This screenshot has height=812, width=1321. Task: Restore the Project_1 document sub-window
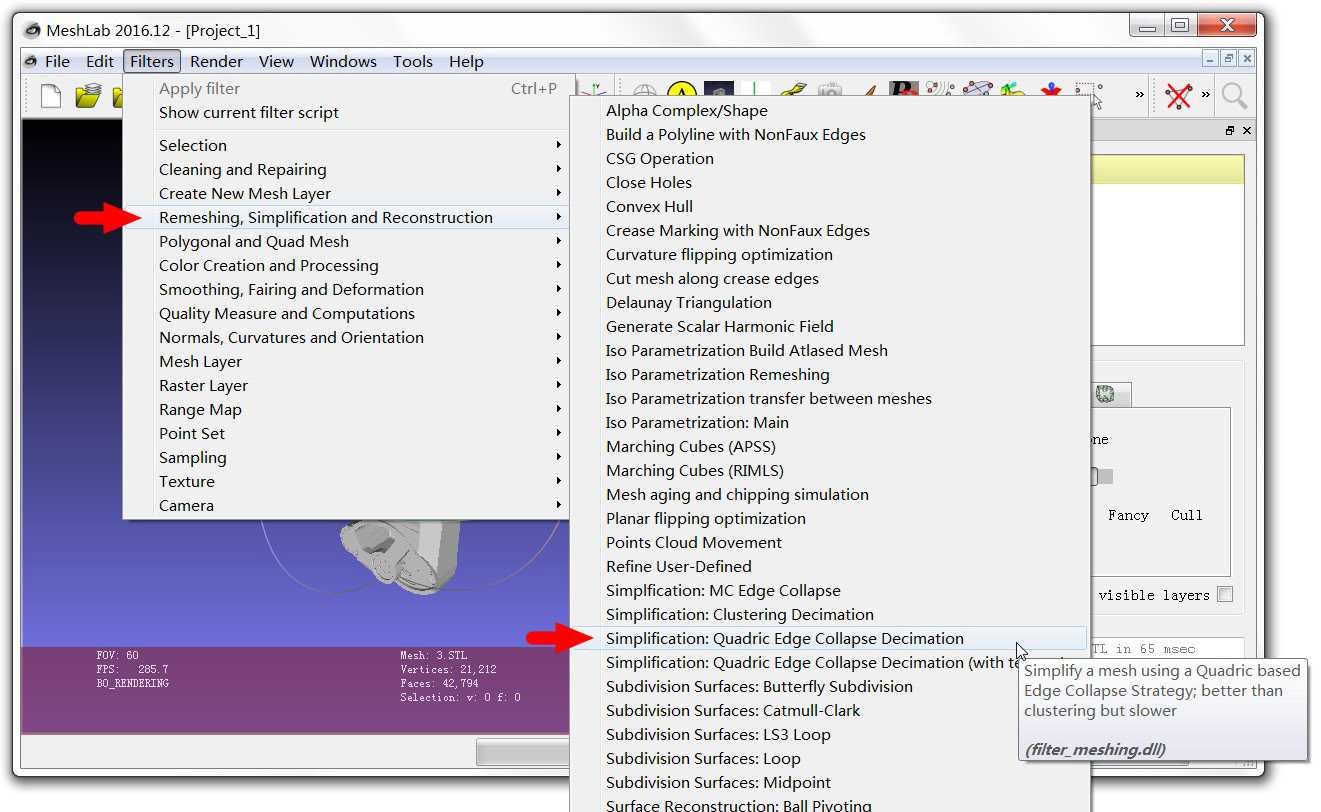tap(1229, 59)
